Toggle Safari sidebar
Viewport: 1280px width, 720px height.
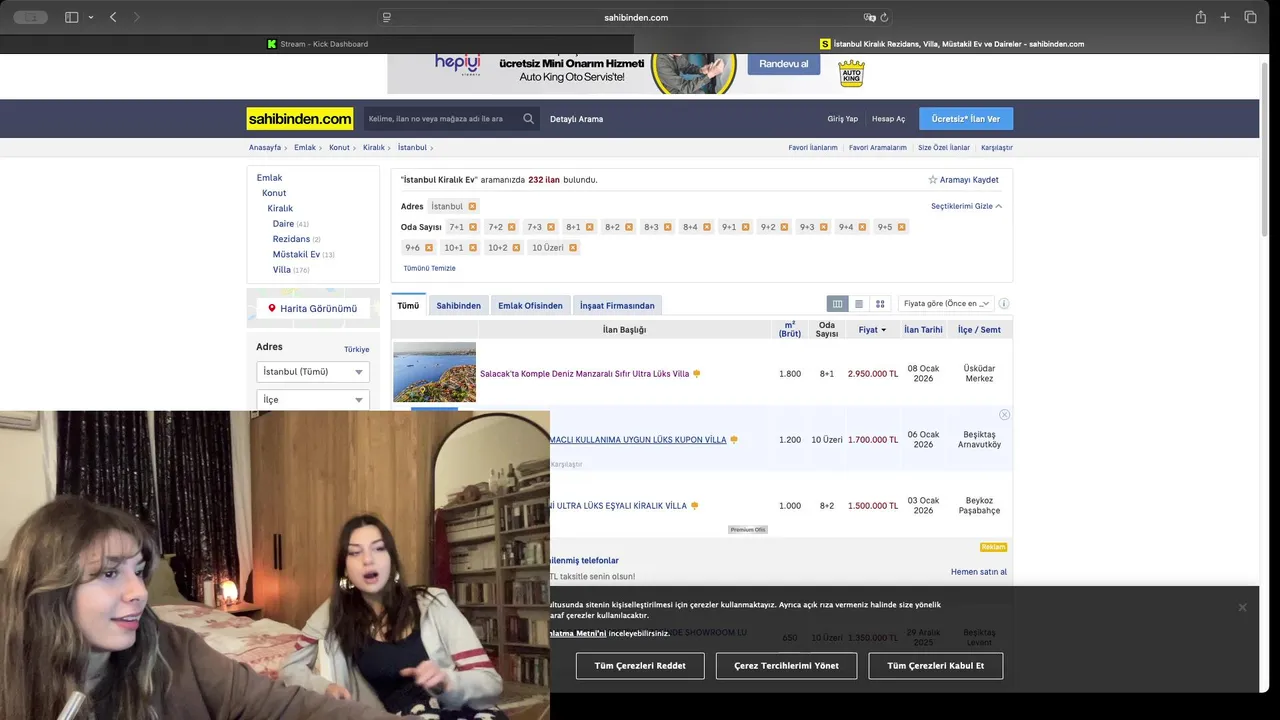71,17
